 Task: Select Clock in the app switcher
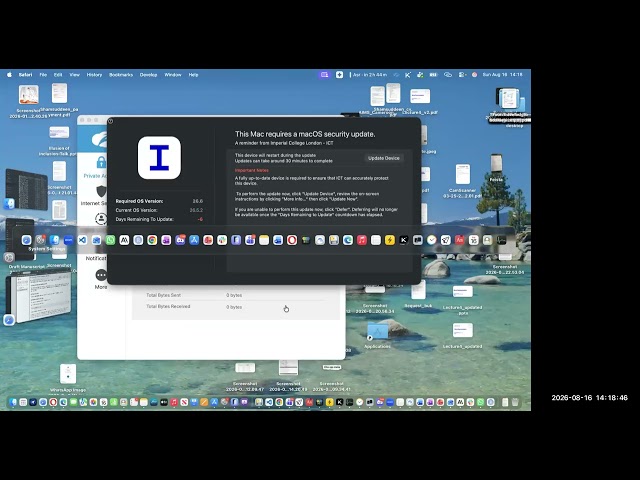431,240
